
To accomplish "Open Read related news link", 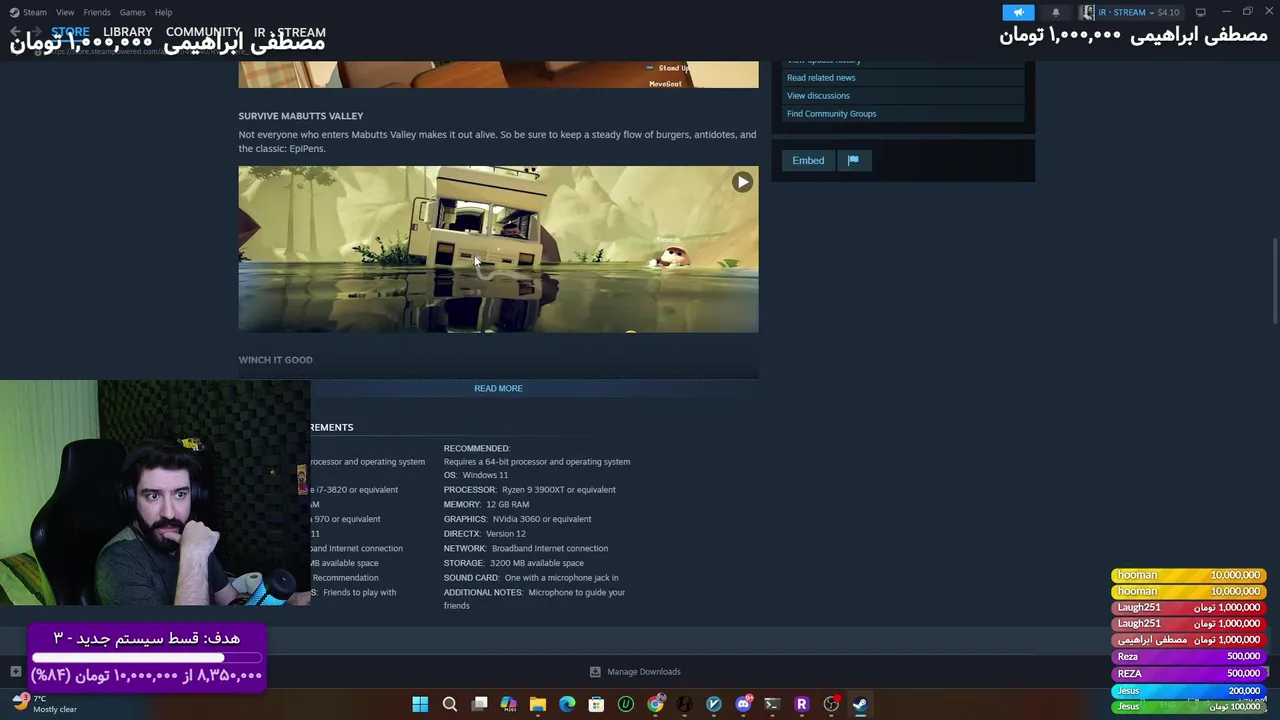I will click(x=821, y=77).
